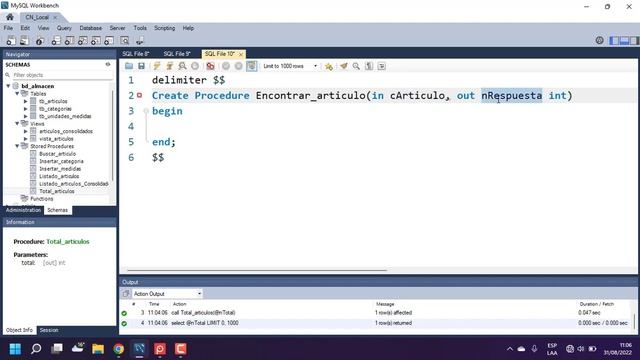Execute the script with lightning icon
Screen dimensions: 640x360
(157, 66)
